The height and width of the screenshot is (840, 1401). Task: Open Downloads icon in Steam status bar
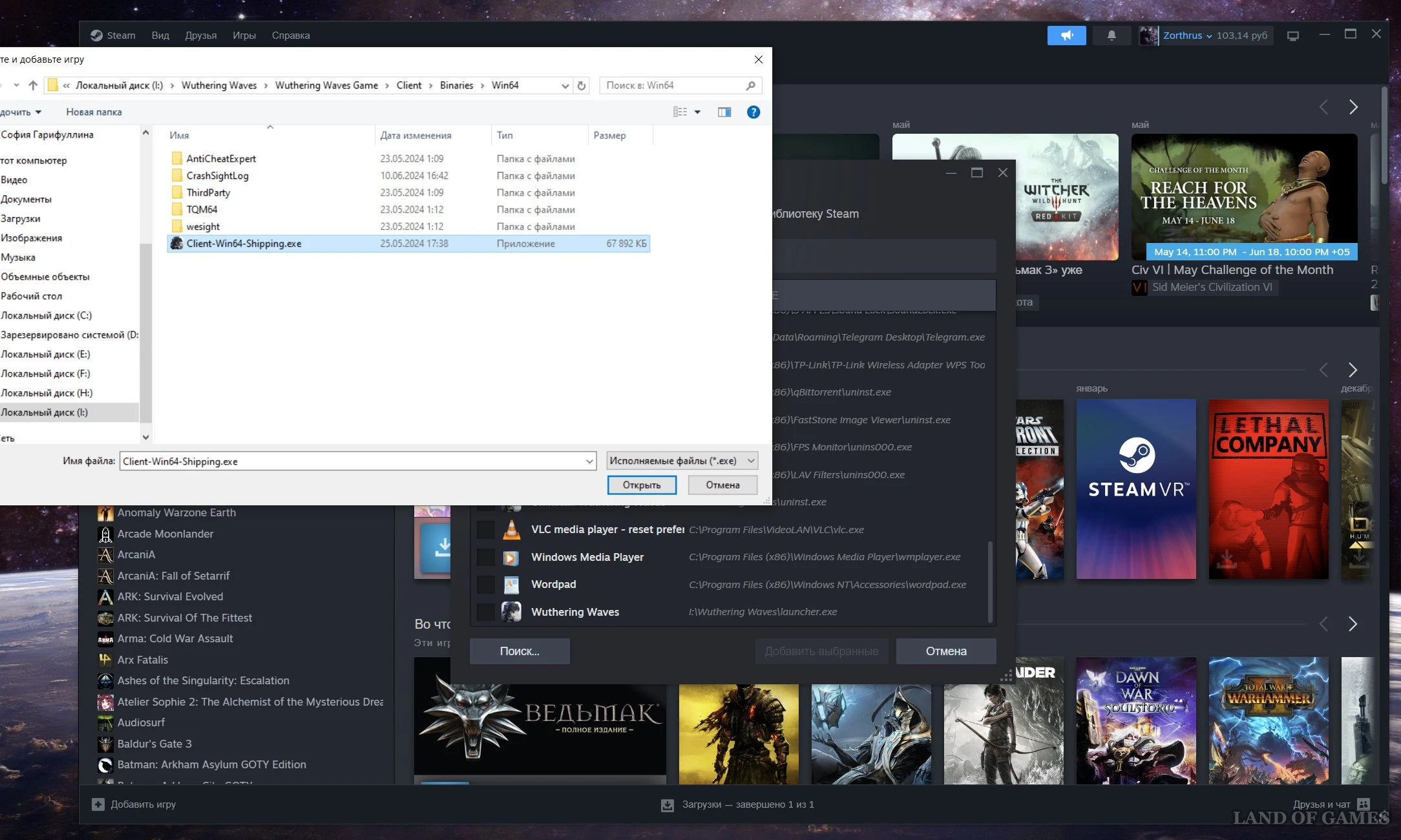tap(668, 805)
